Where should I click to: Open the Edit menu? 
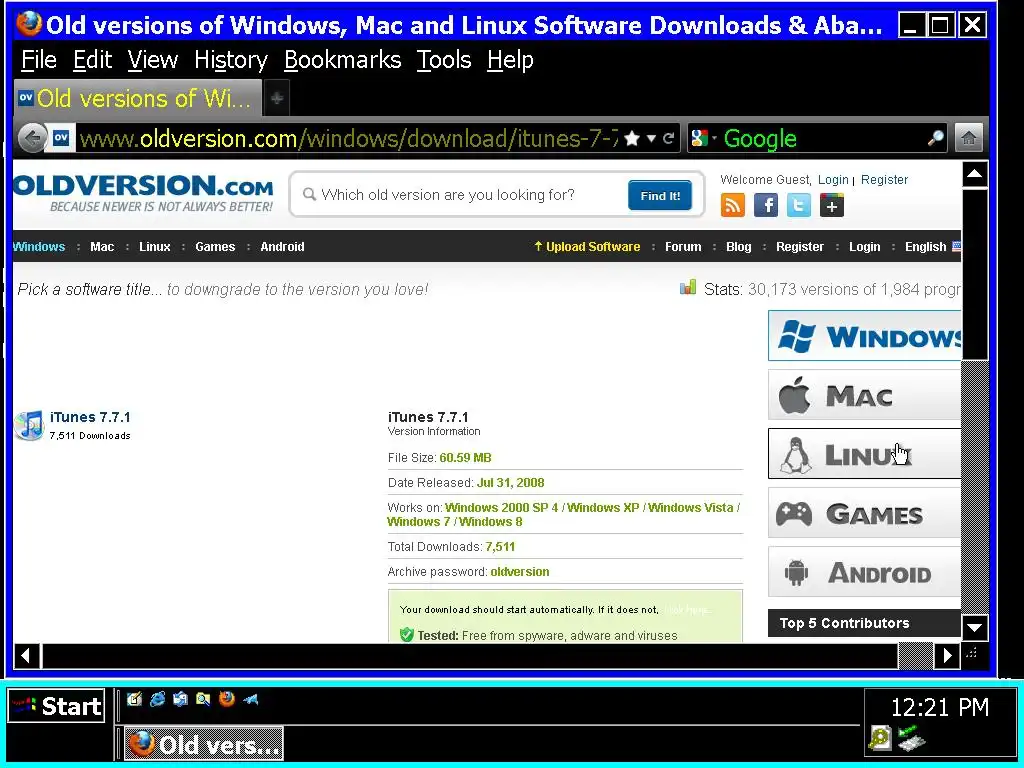tap(92, 60)
